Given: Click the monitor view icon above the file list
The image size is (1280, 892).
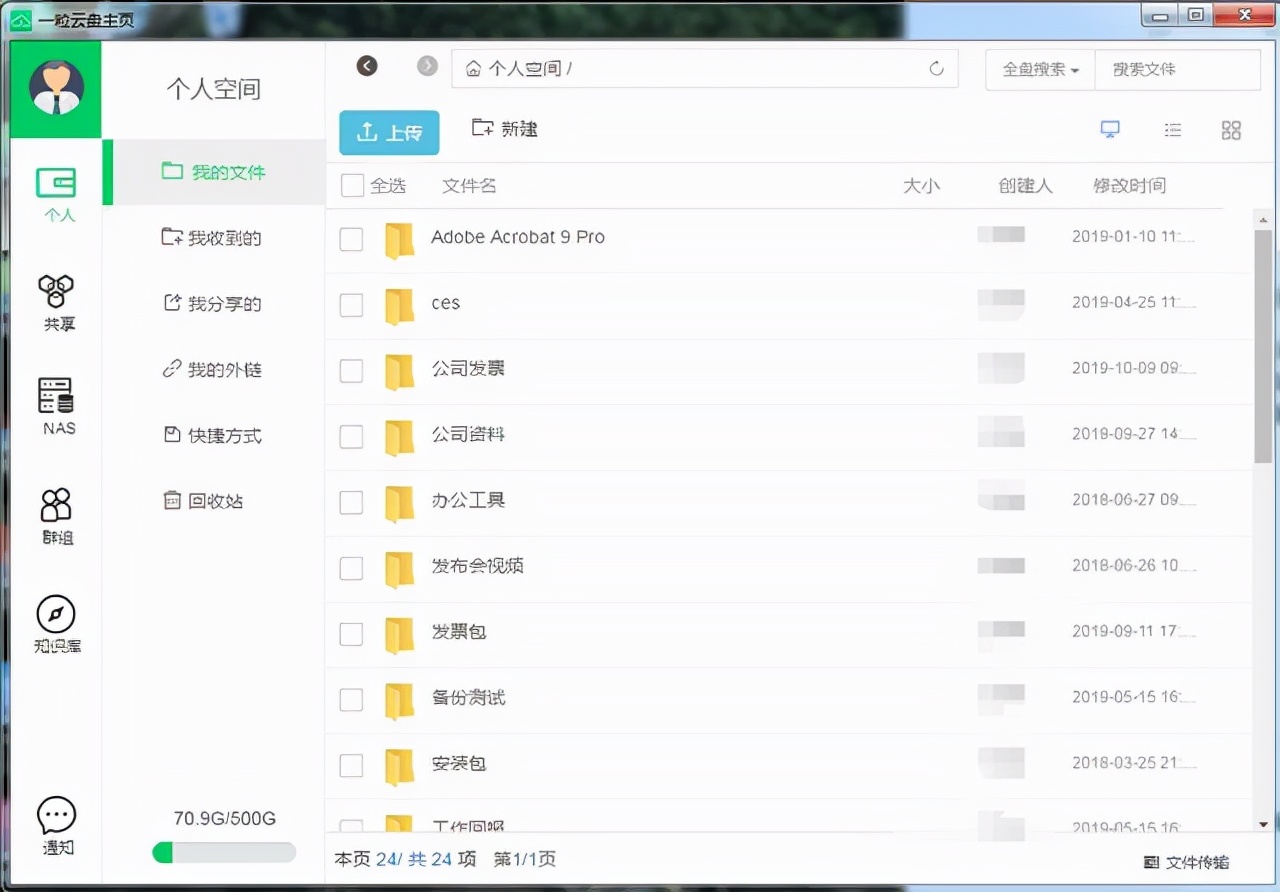Looking at the screenshot, I should (1110, 129).
